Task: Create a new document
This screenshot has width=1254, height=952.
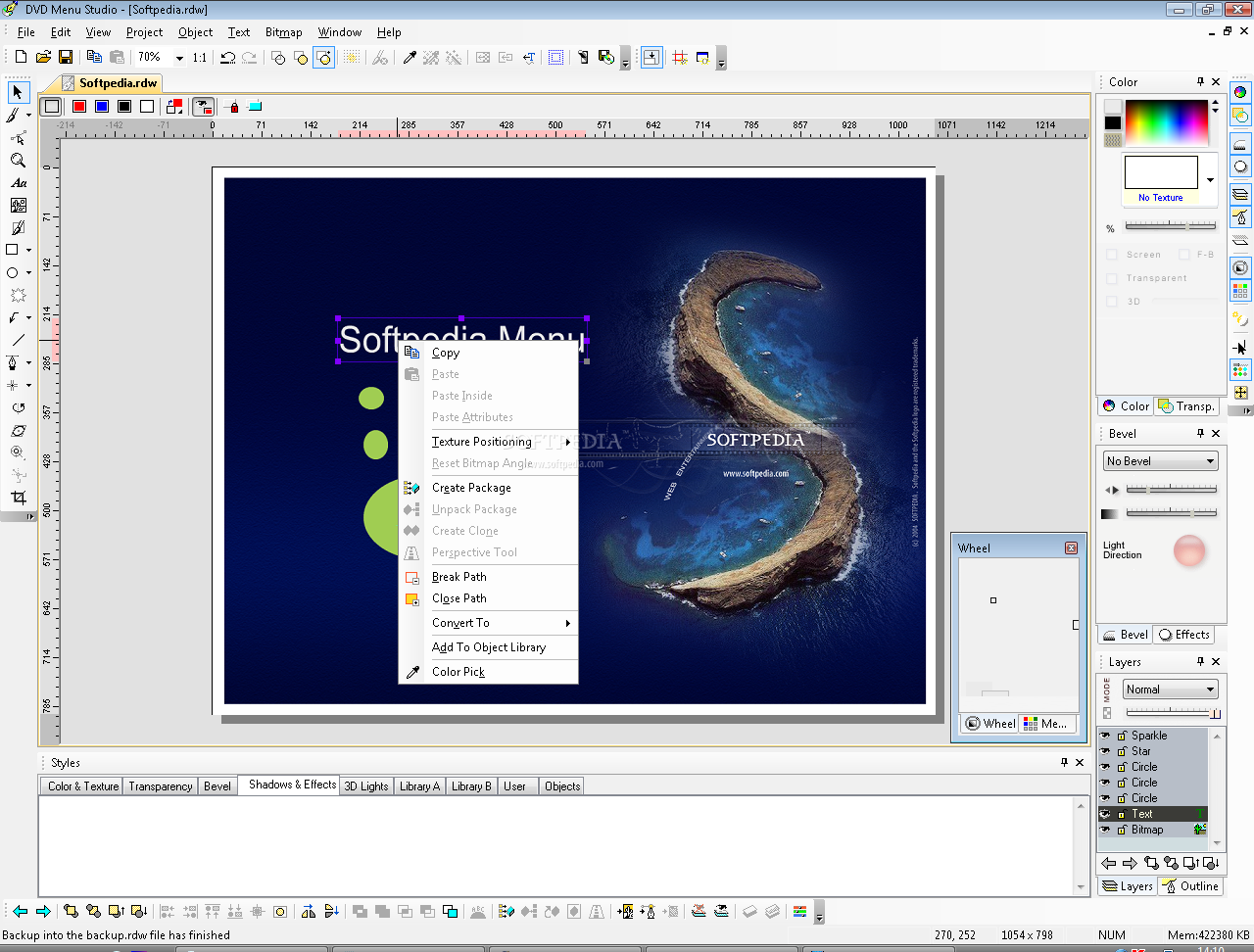Action: [21, 58]
